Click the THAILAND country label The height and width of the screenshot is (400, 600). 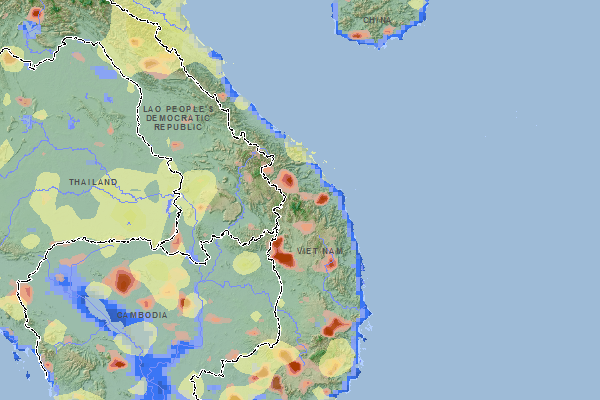pos(93,181)
